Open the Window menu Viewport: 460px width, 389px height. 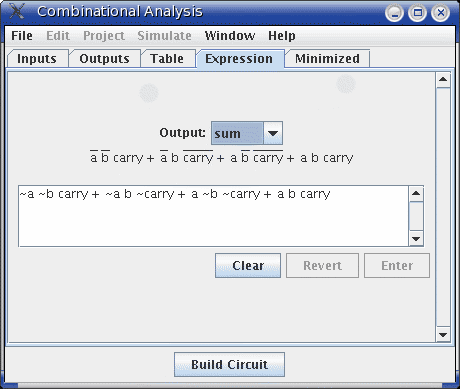(230, 36)
